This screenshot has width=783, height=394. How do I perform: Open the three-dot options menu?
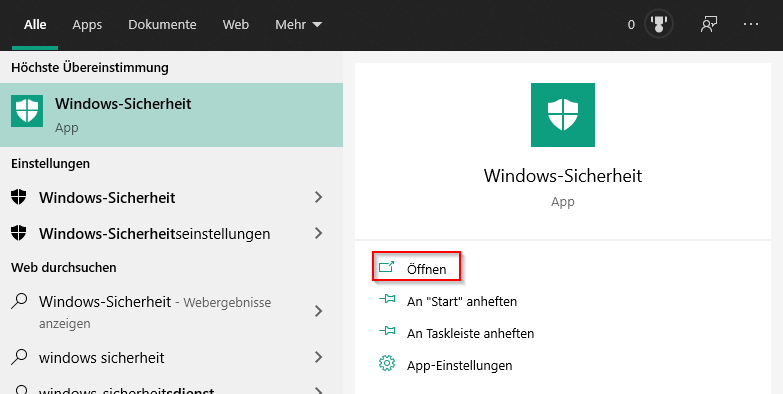point(751,24)
